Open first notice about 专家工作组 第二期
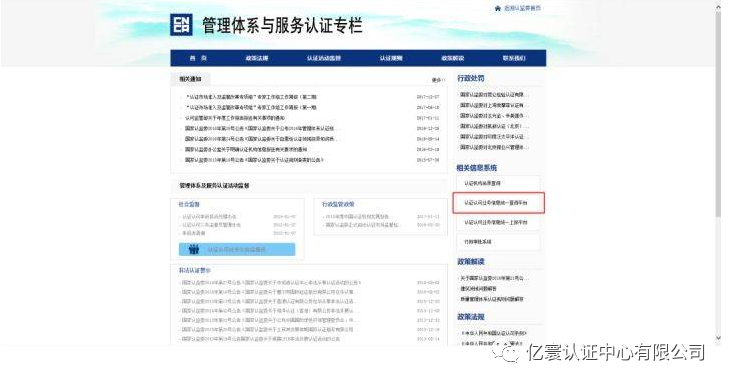The image size is (729, 384). (251, 97)
